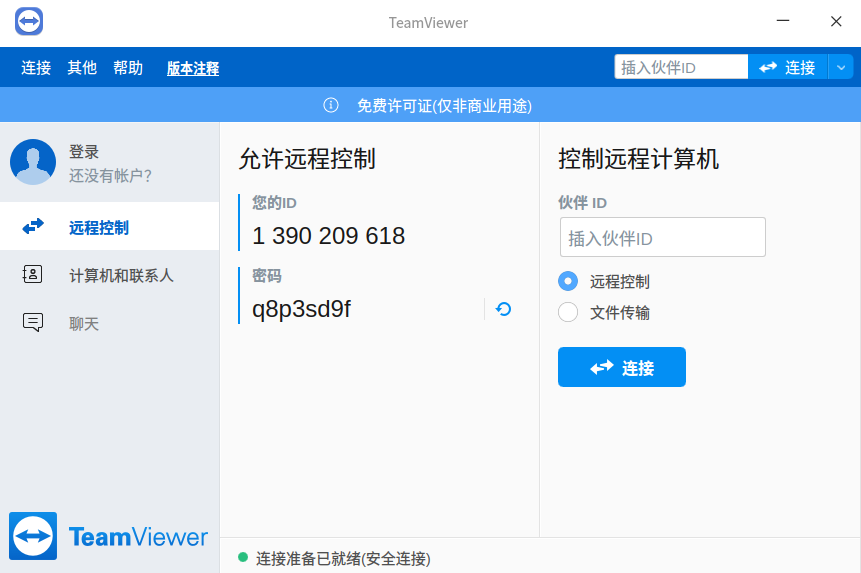Select the 文件传输 radio button
This screenshot has width=861, height=573.
tap(568, 312)
